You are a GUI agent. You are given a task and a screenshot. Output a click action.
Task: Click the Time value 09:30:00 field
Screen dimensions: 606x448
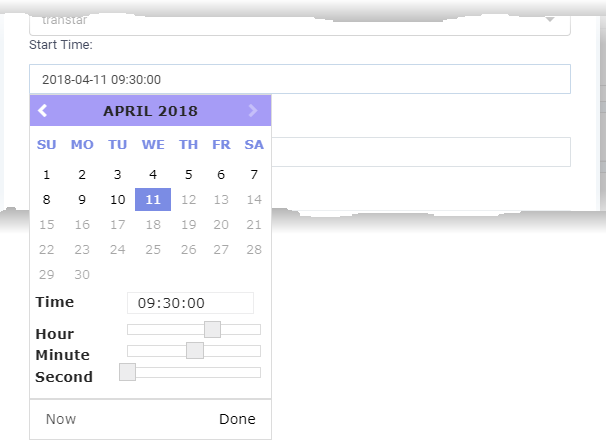click(190, 303)
